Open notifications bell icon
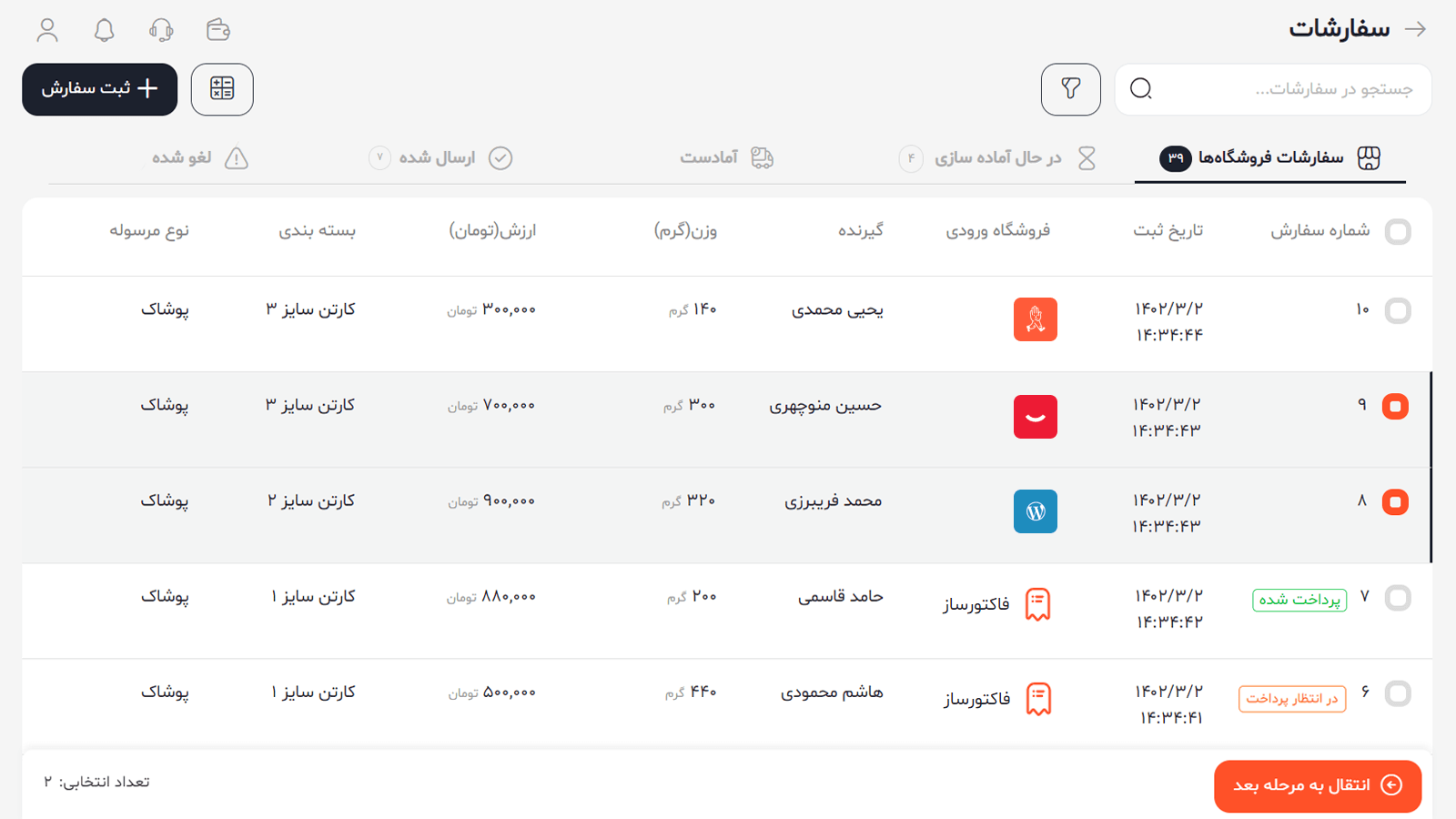1456x819 pixels. [x=105, y=30]
